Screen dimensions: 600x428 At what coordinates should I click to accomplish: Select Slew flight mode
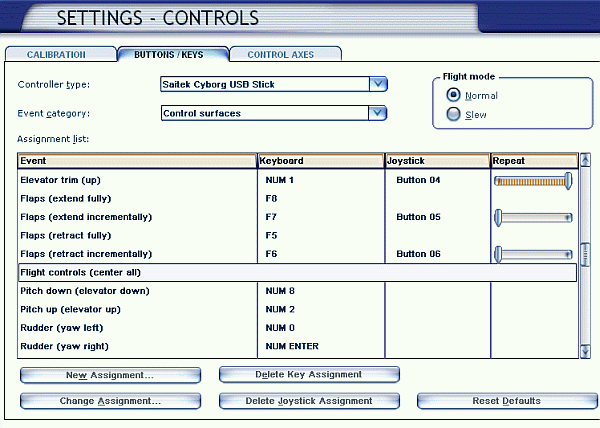tap(453, 114)
